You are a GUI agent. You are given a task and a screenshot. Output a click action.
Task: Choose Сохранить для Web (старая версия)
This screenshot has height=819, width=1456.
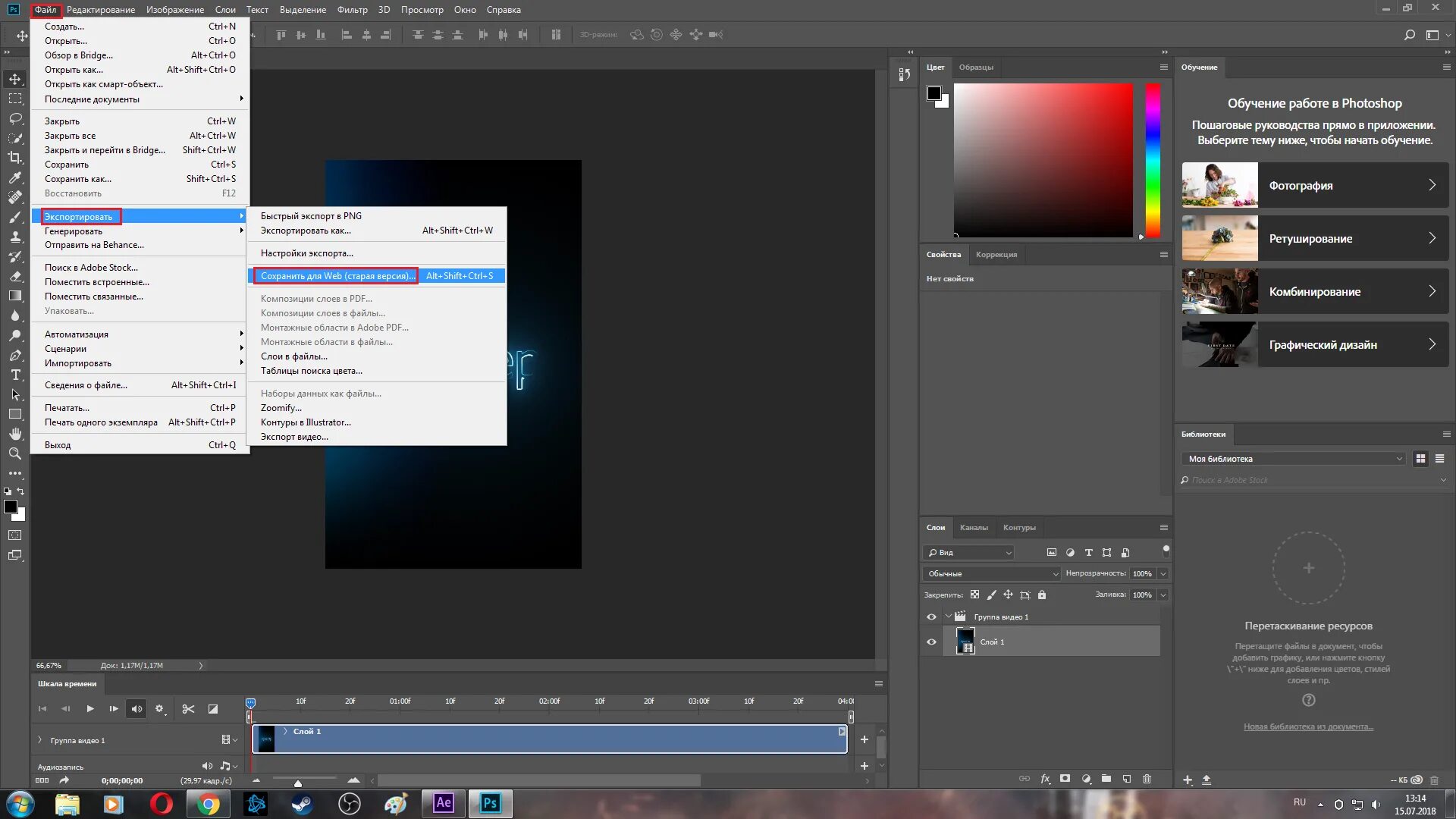pos(377,276)
